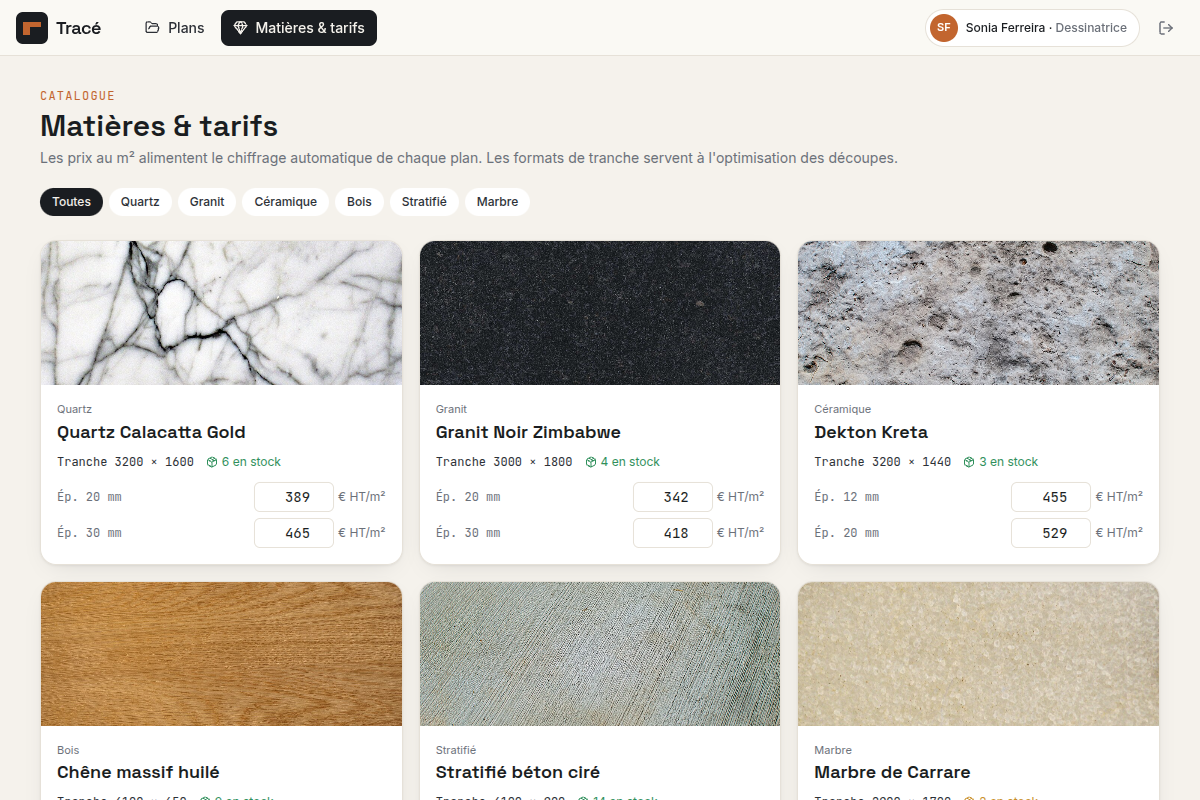Select the Bois filter chip
The width and height of the screenshot is (1200, 800).
point(359,202)
